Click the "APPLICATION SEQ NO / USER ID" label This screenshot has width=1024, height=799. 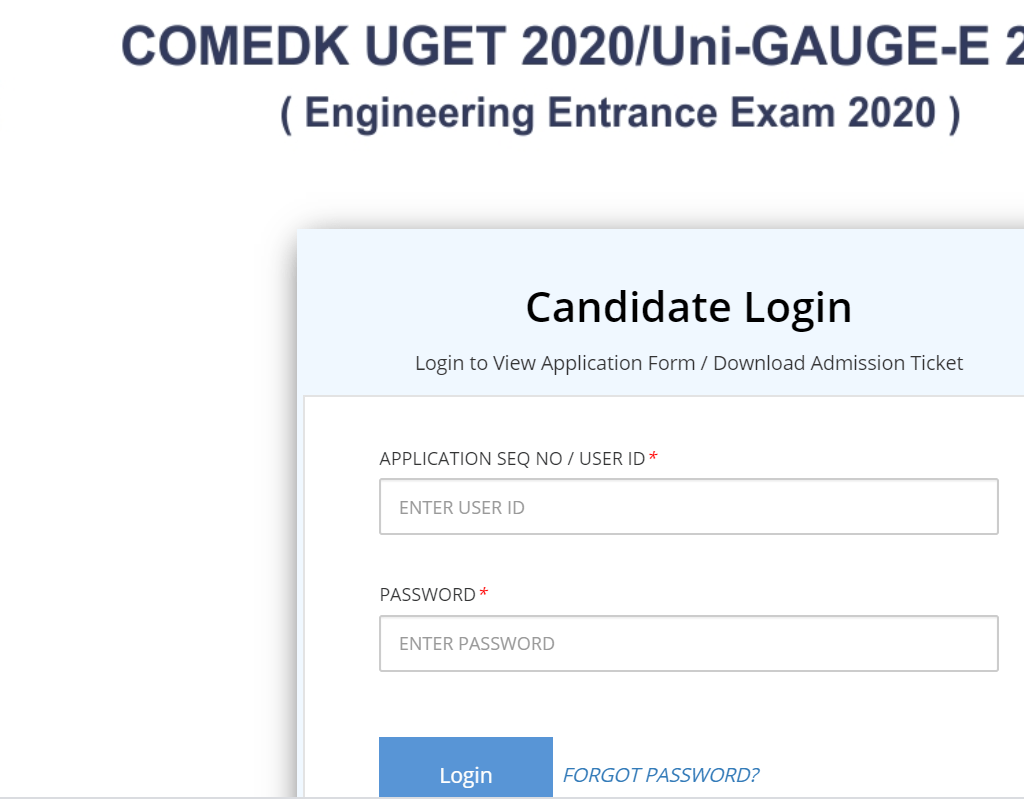click(x=512, y=459)
